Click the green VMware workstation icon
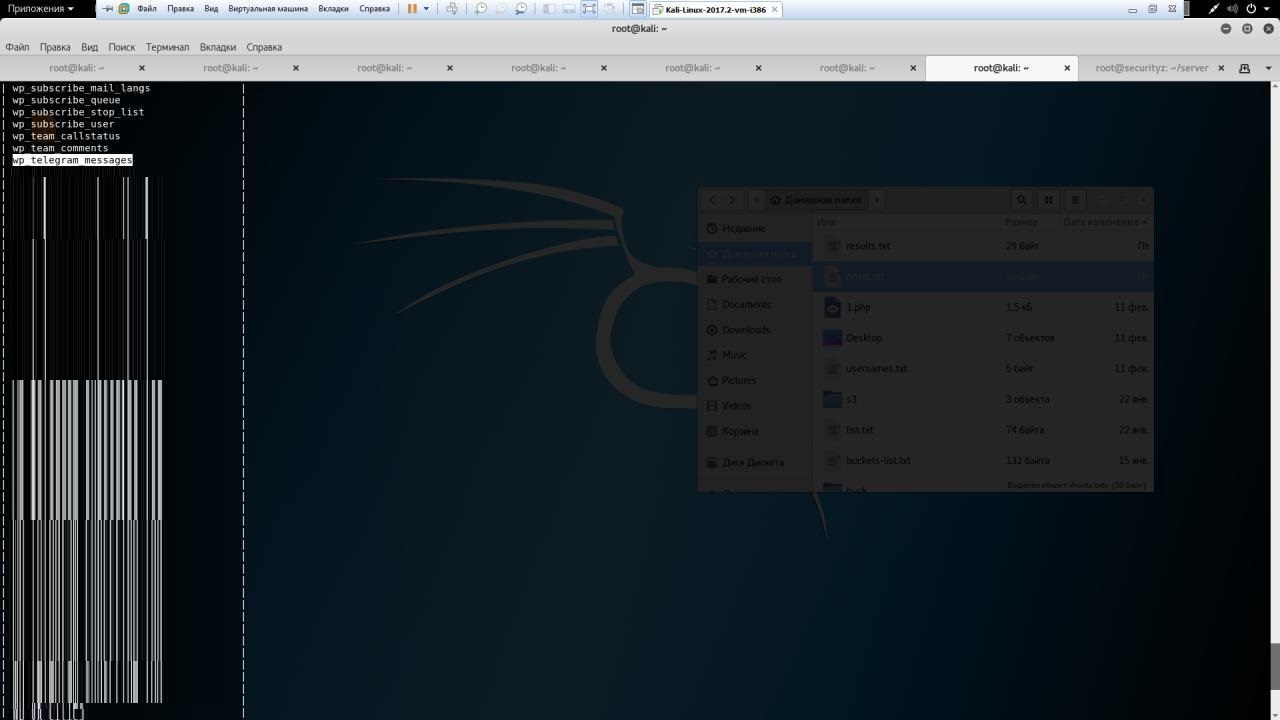1280x720 pixels. 124,8
